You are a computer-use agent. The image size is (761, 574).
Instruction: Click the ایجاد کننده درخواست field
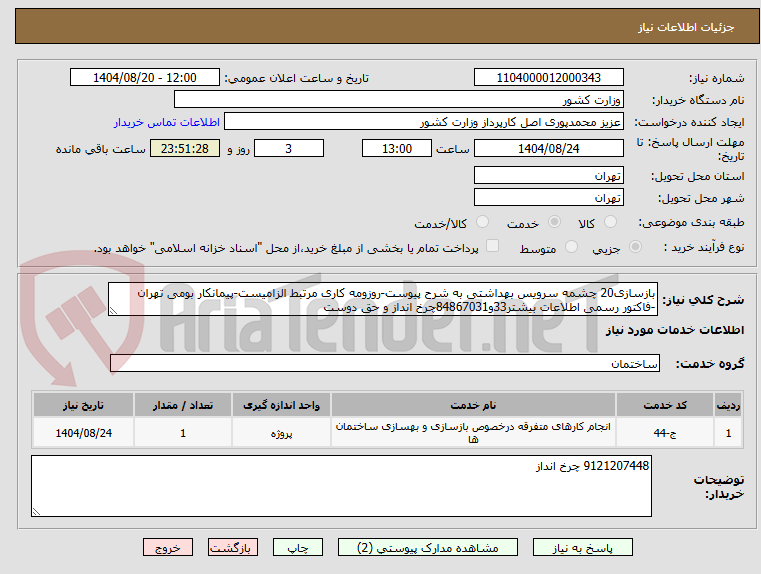click(424, 121)
